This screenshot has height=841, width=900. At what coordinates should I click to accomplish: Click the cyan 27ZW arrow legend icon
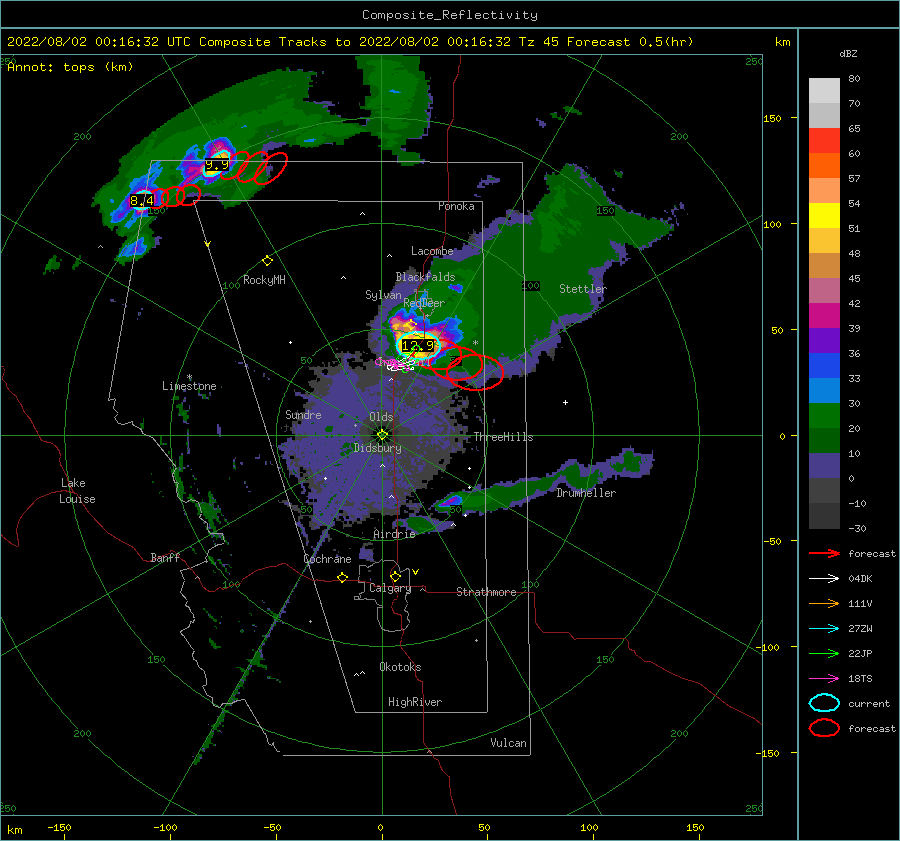point(824,629)
